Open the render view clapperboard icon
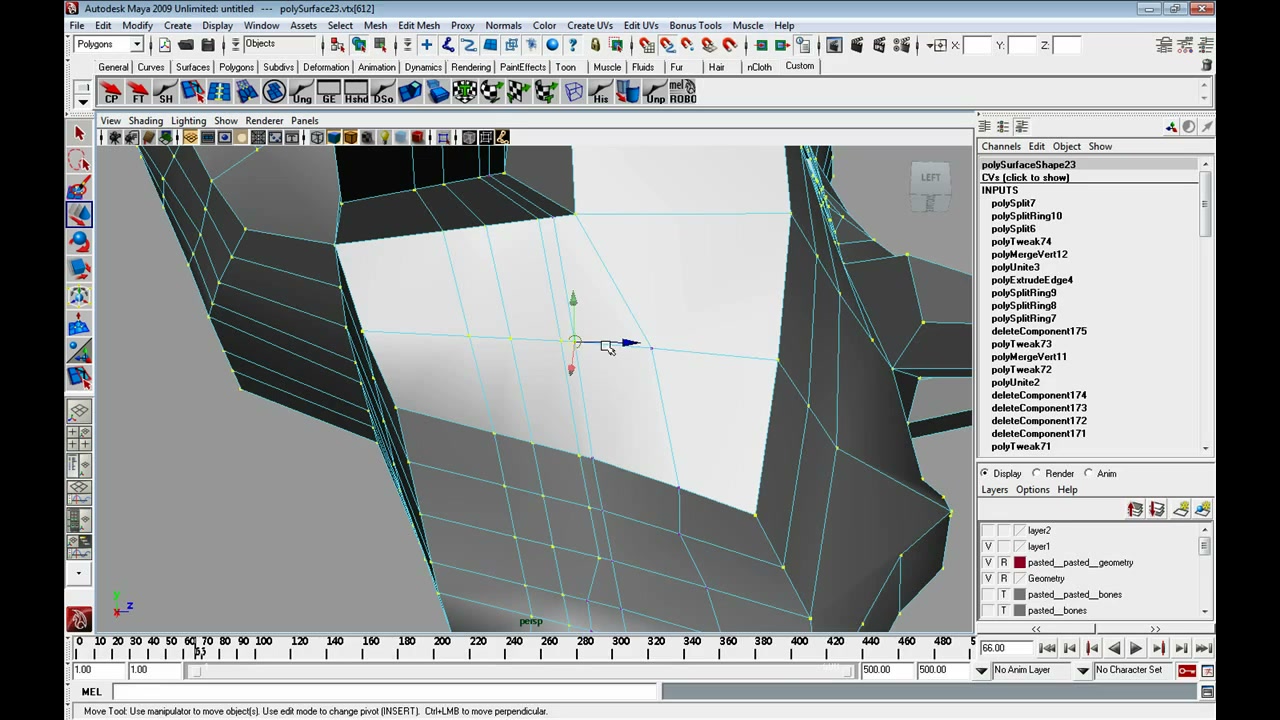Viewport: 1280px width, 720px height. [x=834, y=45]
